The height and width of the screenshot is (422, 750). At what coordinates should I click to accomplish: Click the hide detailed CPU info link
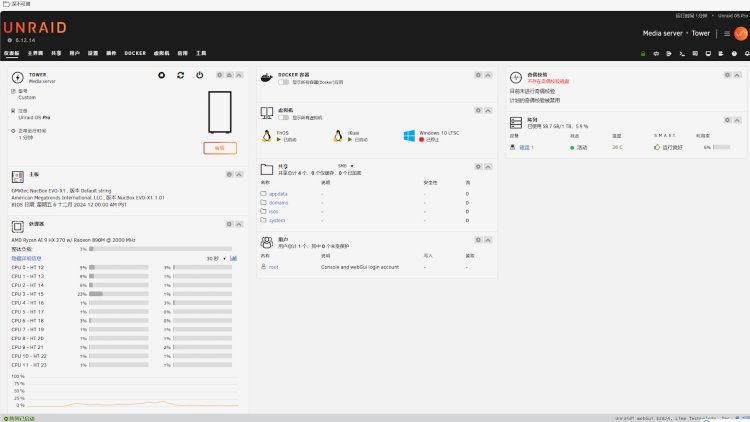pos(26,258)
